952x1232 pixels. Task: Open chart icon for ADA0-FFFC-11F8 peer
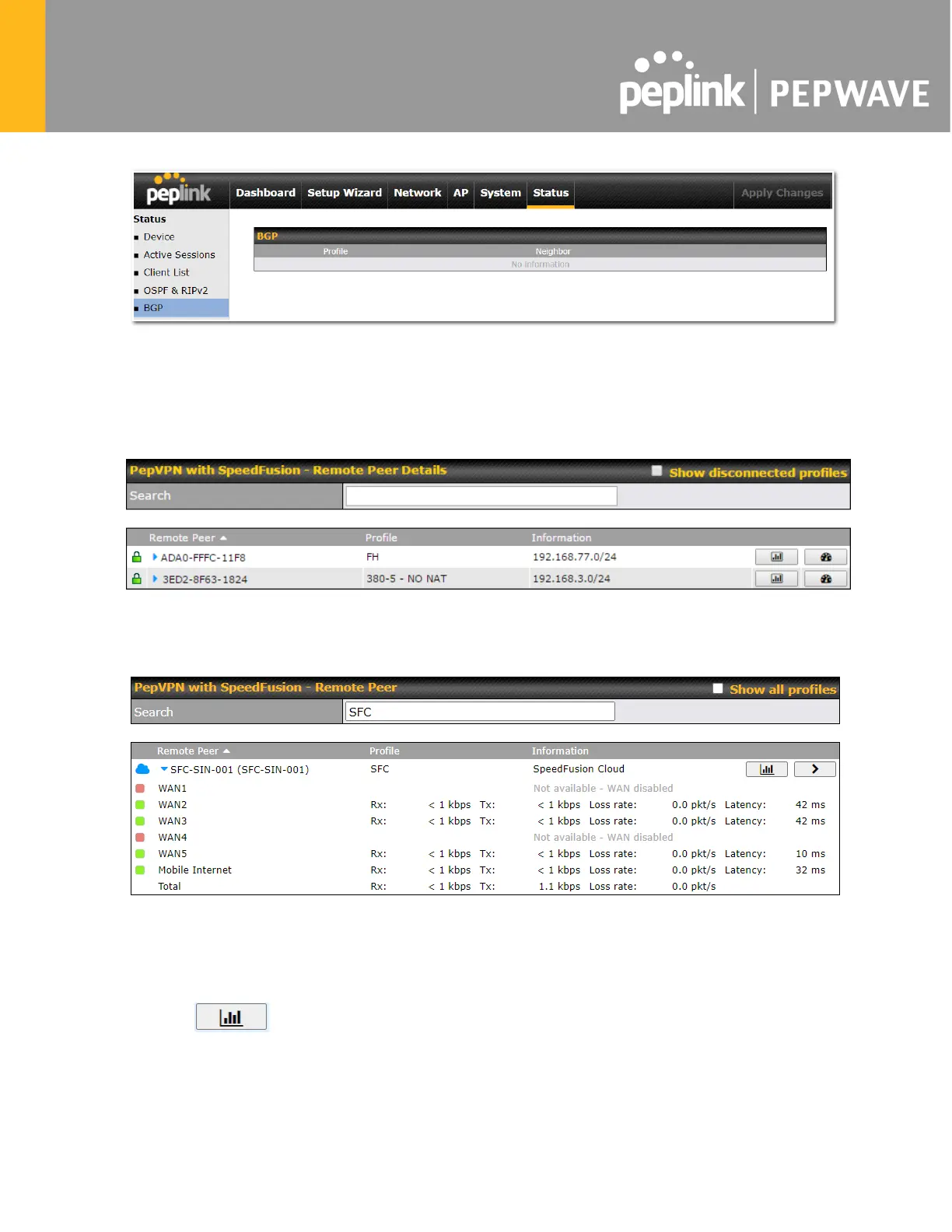click(x=776, y=557)
